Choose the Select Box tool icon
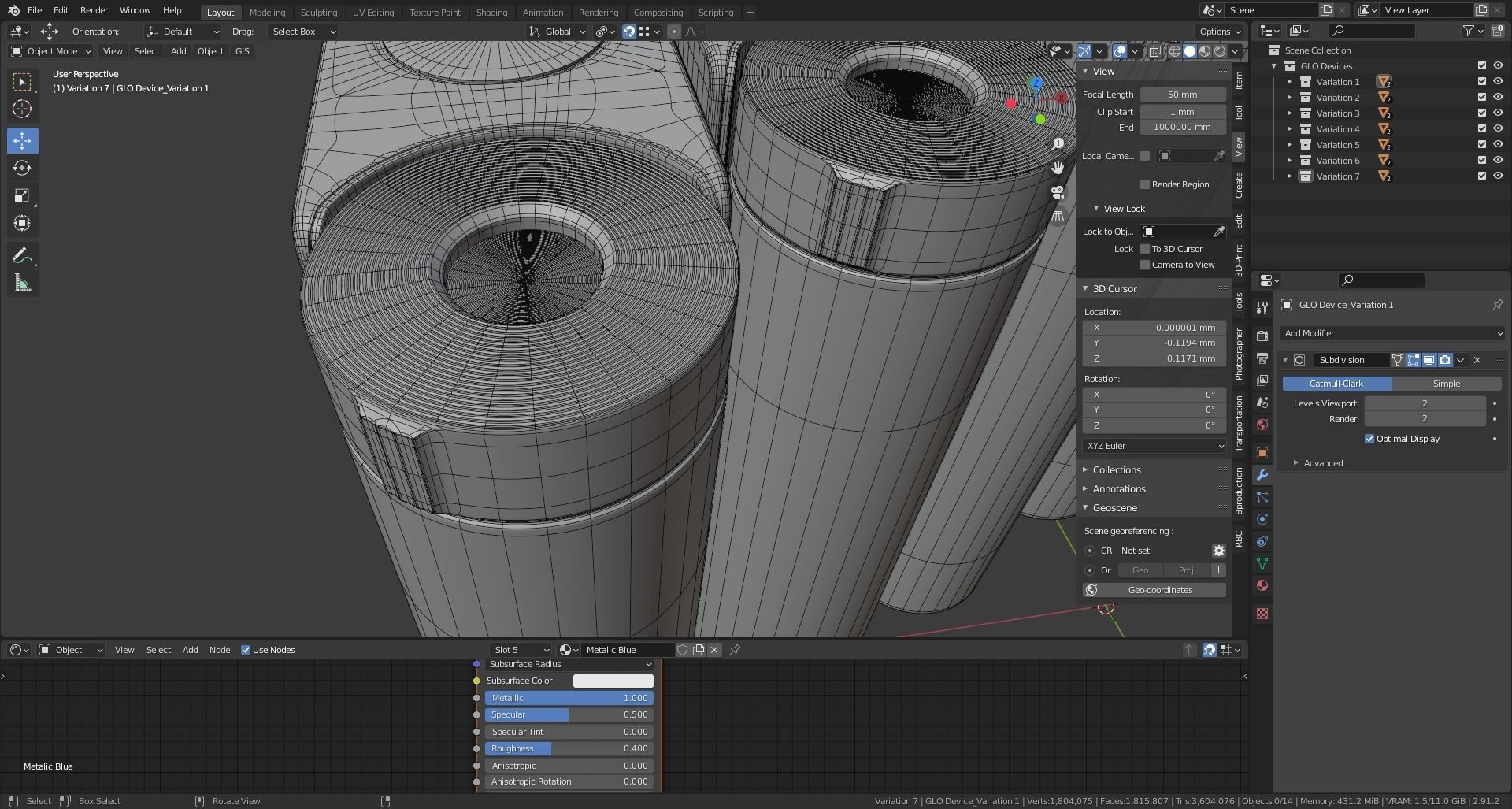This screenshot has width=1512, height=809. pyautogui.click(x=22, y=81)
